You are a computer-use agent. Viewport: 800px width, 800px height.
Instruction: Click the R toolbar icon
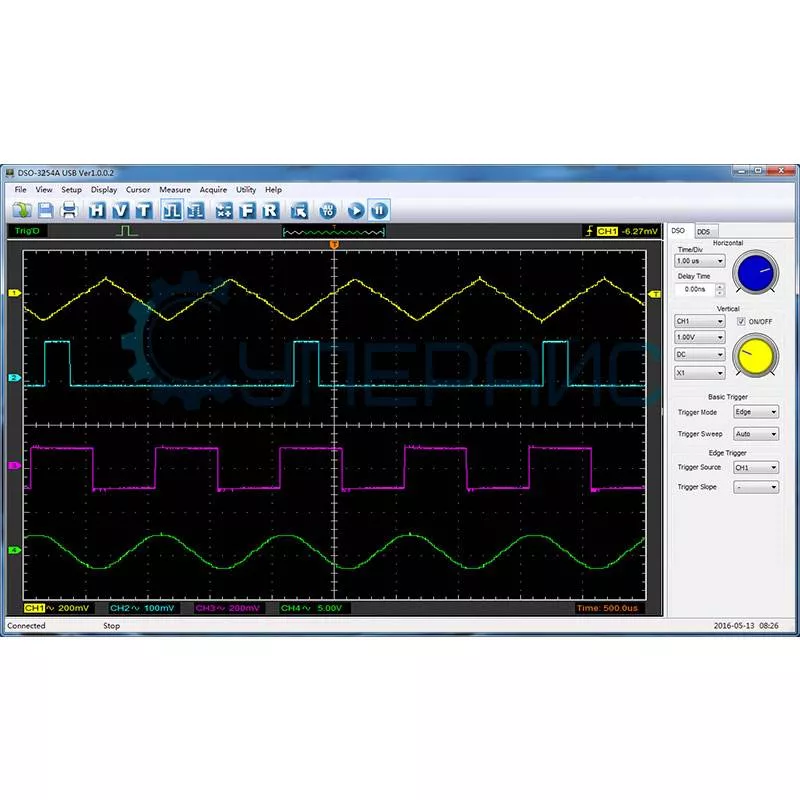point(270,210)
